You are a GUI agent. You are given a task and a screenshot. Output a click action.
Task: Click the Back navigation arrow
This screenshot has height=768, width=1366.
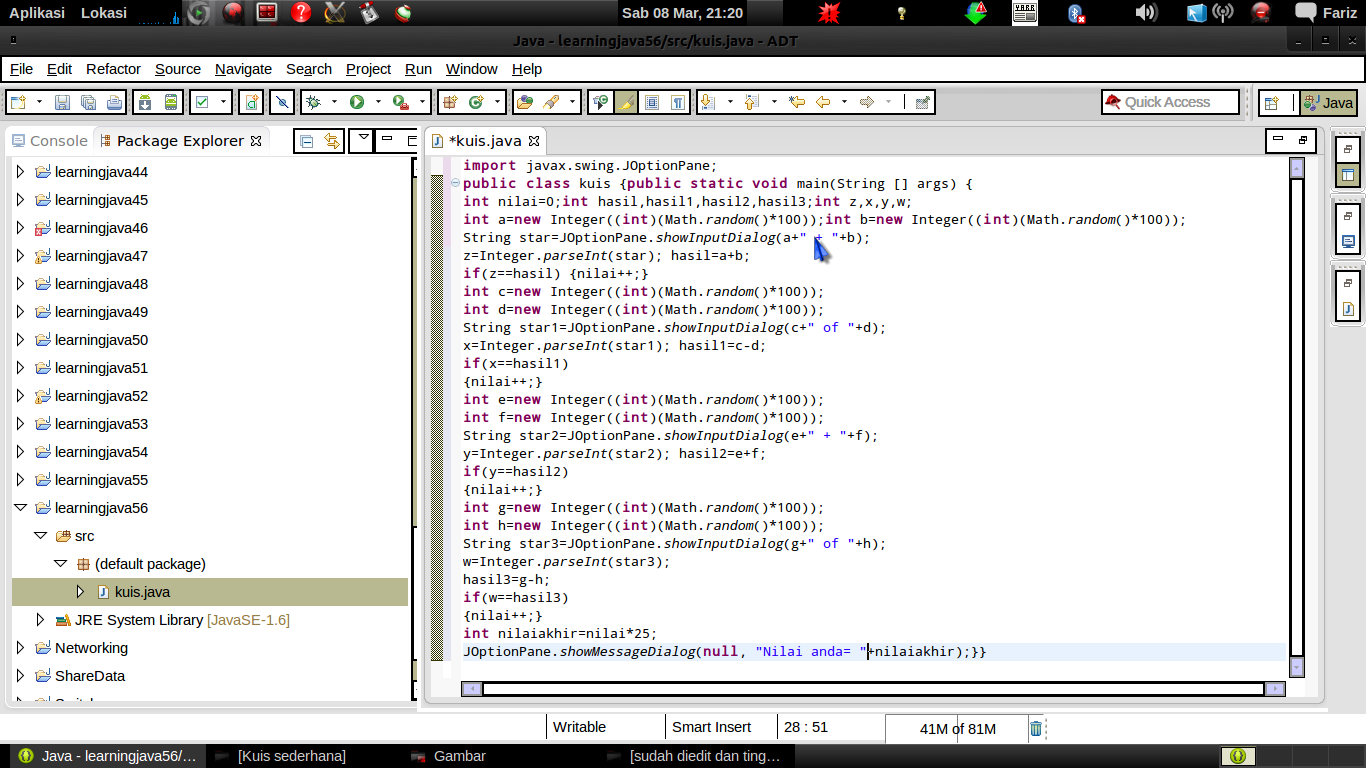(823, 102)
